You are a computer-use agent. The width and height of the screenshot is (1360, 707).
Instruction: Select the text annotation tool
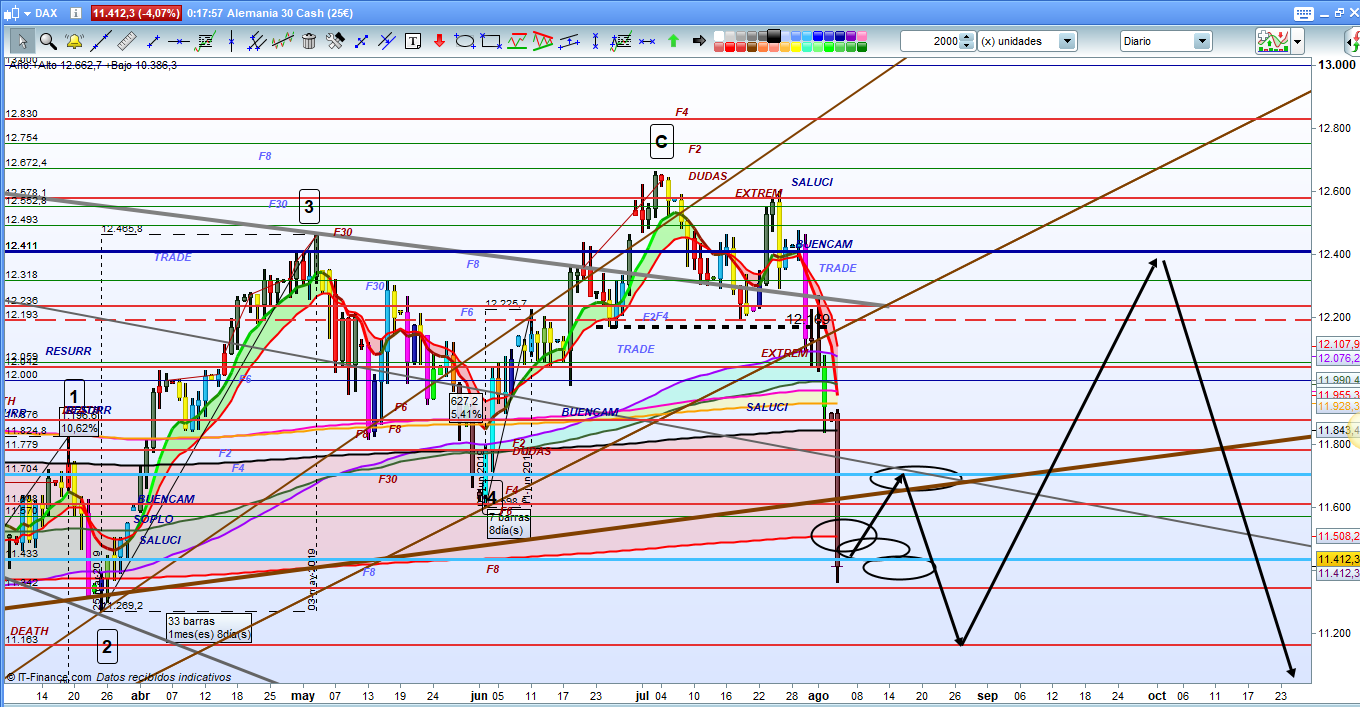(x=413, y=41)
